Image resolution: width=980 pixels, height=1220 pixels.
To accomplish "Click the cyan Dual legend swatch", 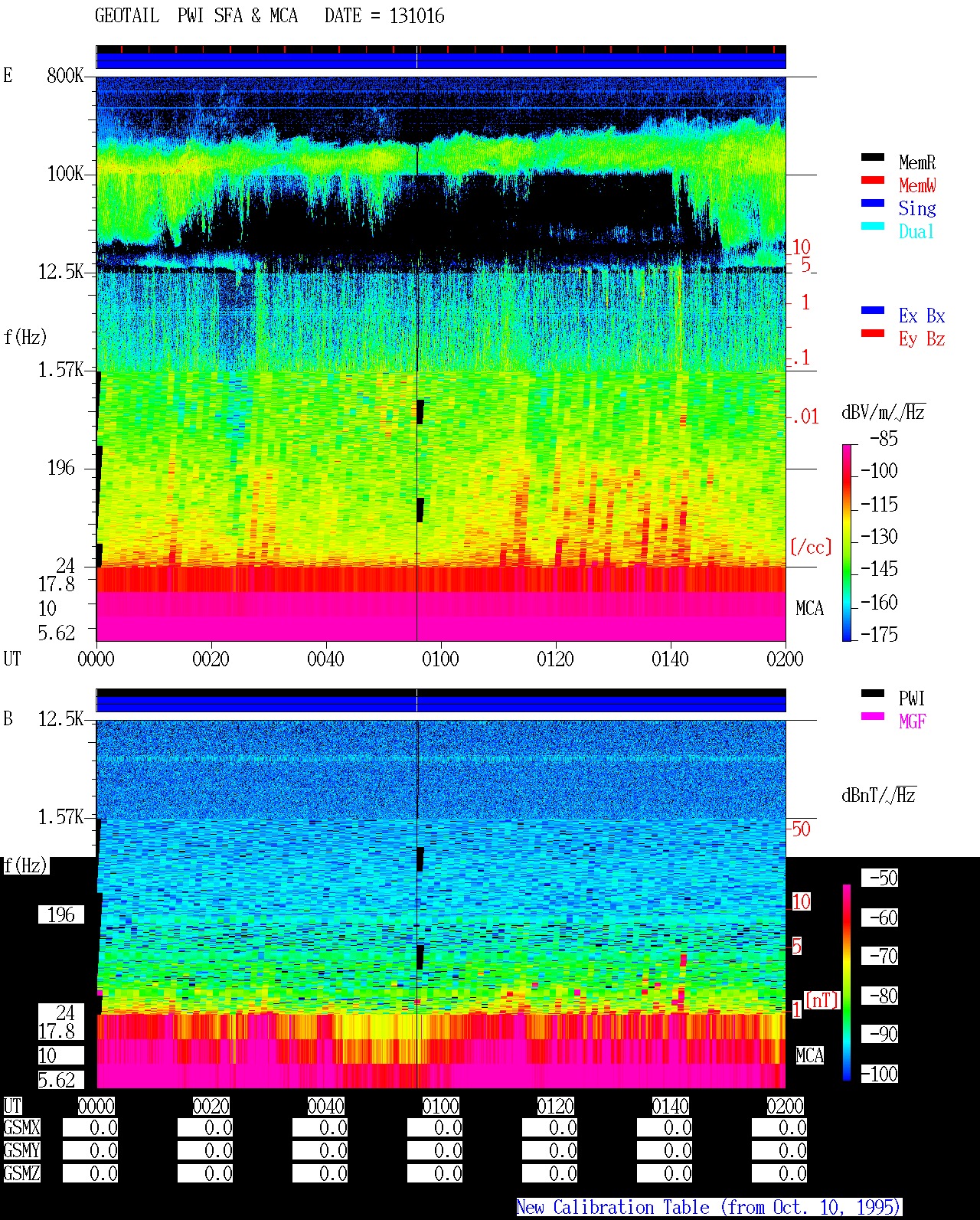I will [x=873, y=226].
